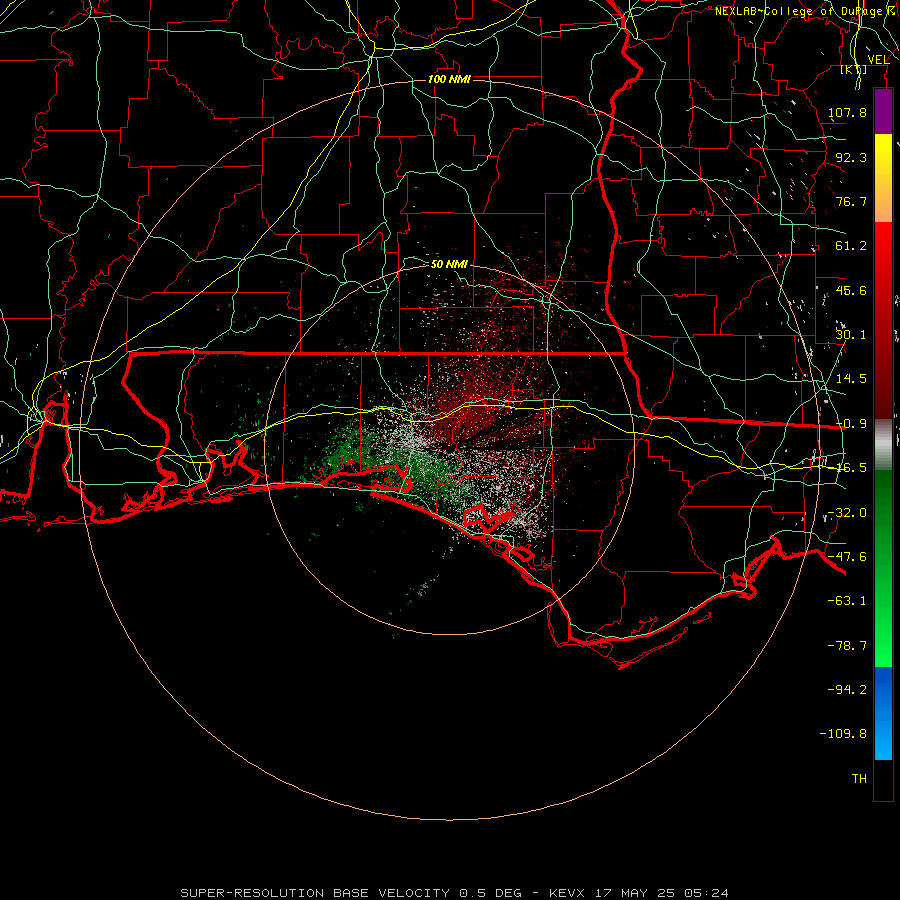Click the -94.2 velocity scale value
This screenshot has height=900, width=900.
[847, 690]
